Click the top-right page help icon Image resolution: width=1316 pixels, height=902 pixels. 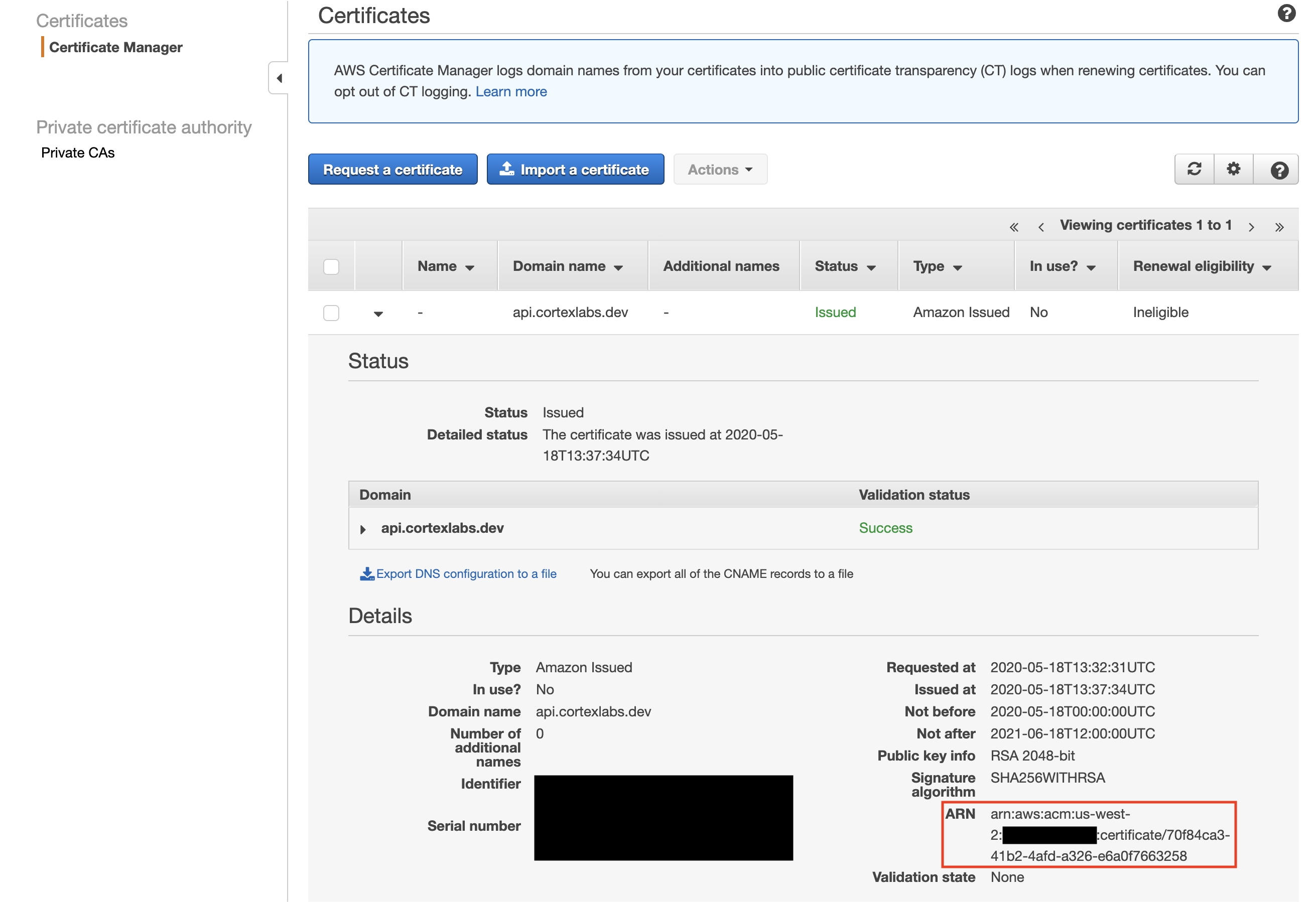tap(1286, 13)
